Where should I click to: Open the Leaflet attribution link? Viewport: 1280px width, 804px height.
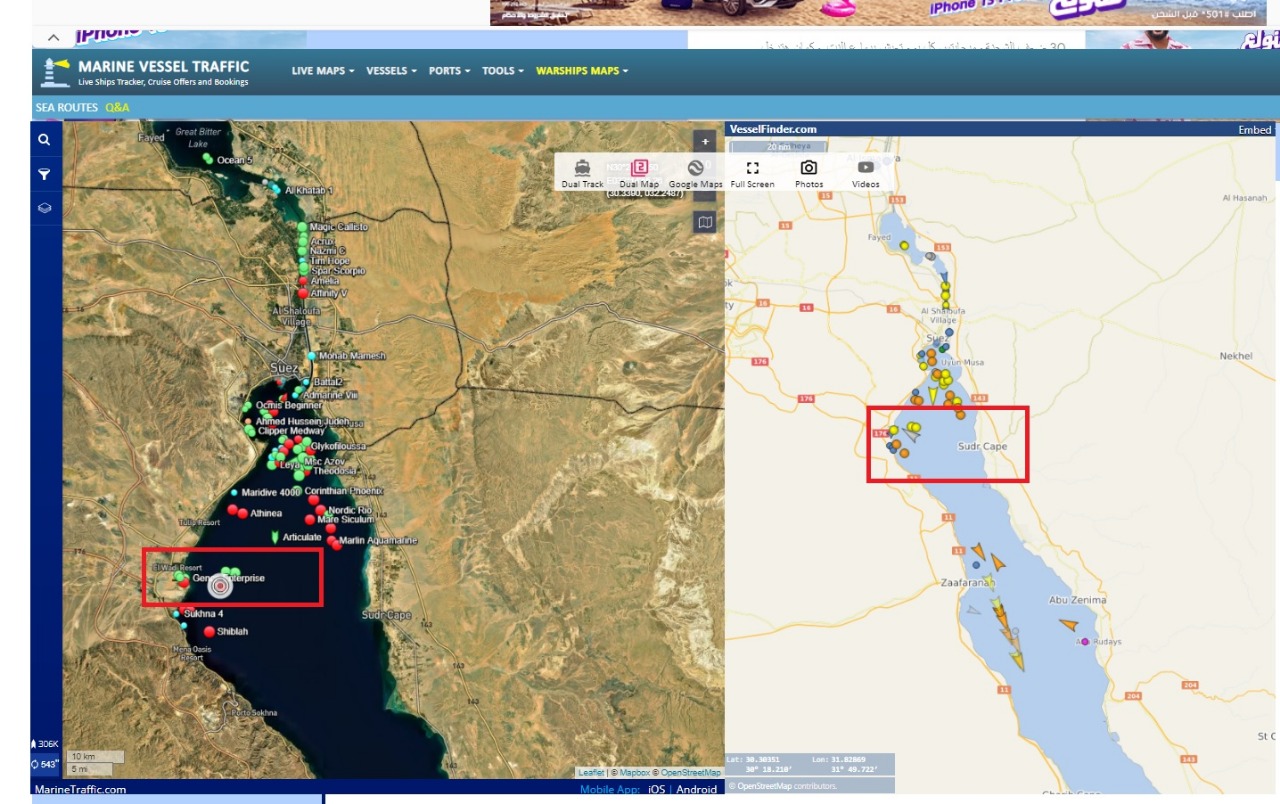[591, 773]
